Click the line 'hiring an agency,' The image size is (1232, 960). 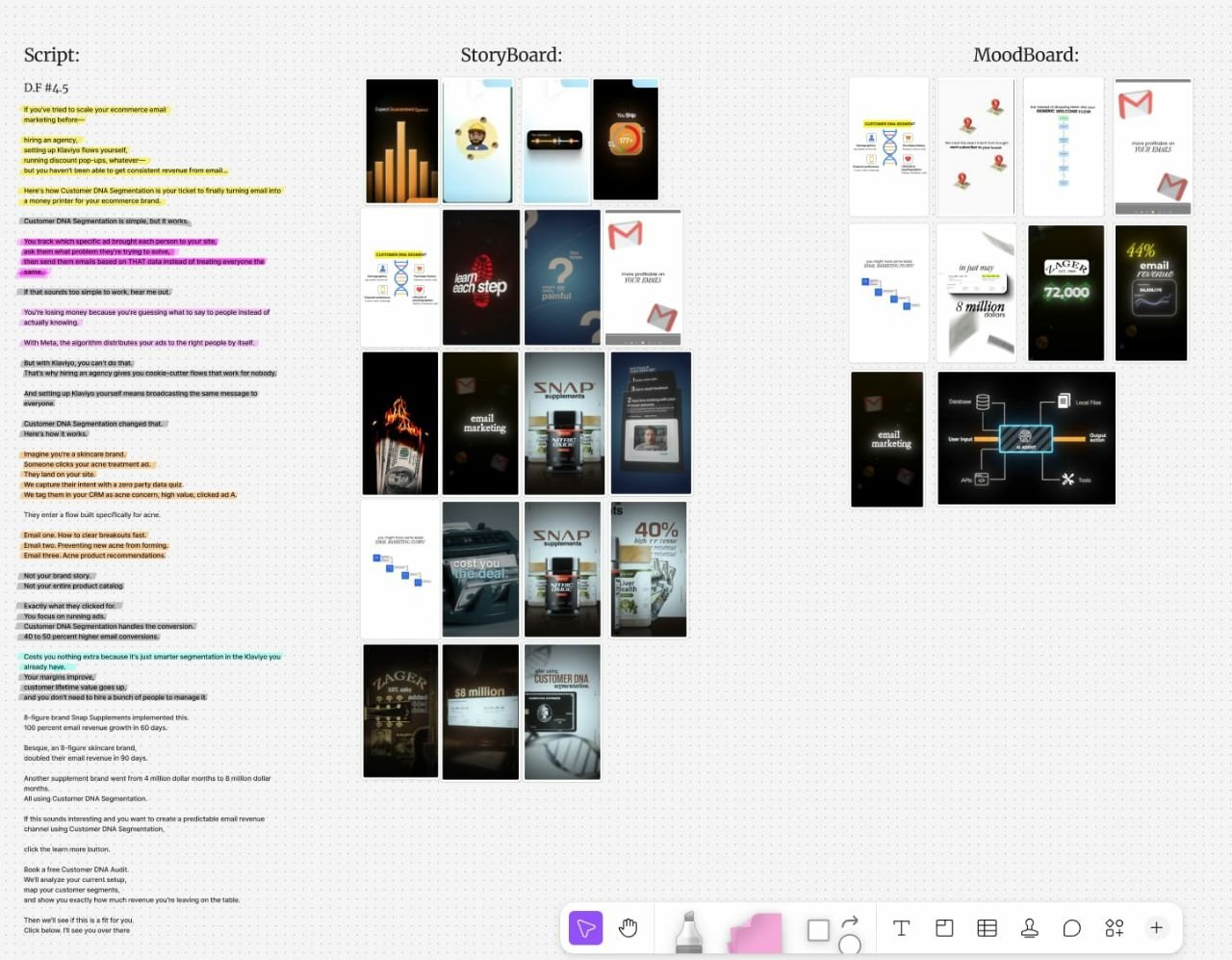(51, 141)
